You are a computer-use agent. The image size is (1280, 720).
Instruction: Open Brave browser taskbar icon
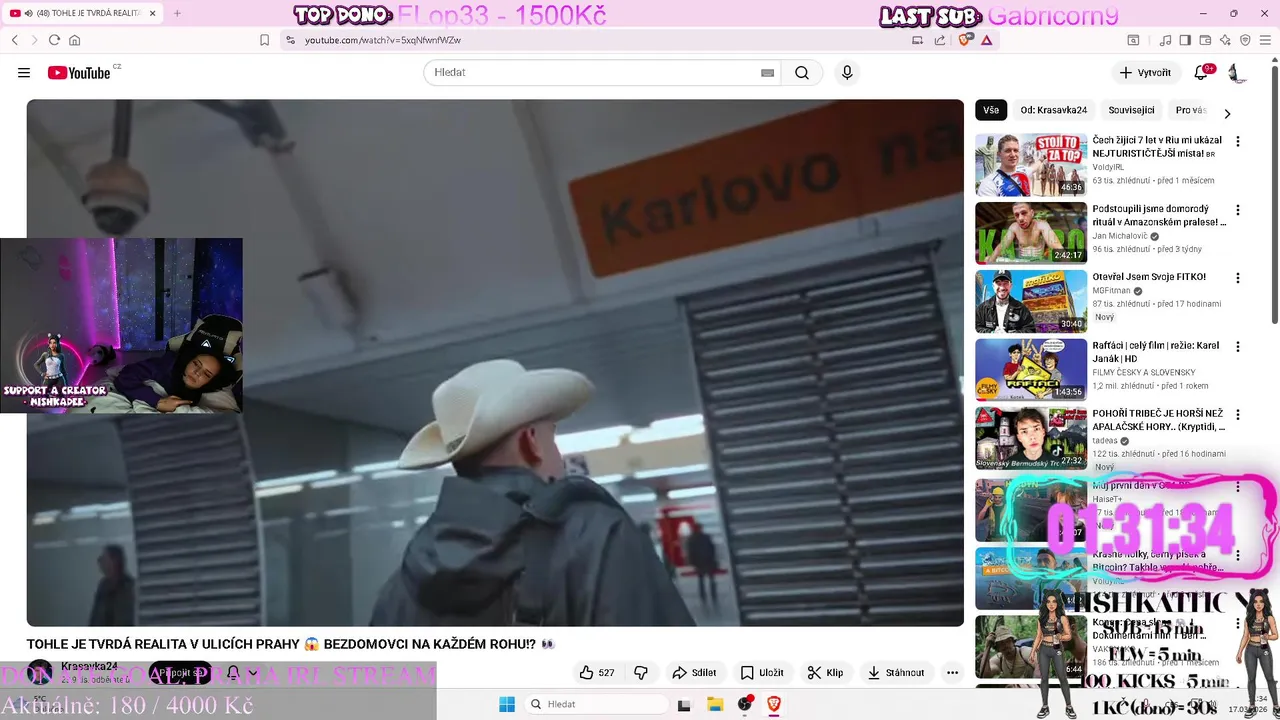tap(773, 704)
